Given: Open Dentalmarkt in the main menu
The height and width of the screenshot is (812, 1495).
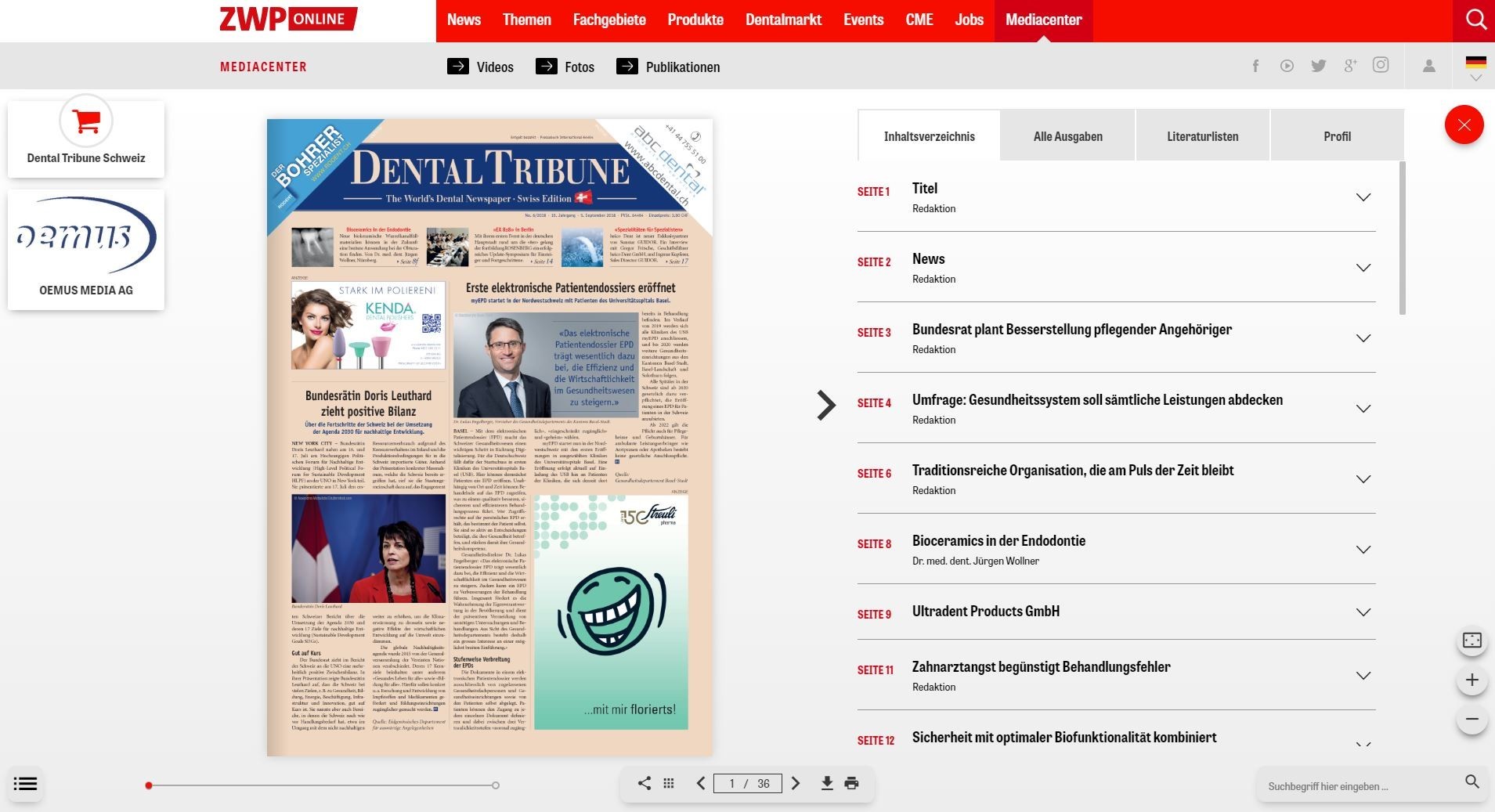Looking at the screenshot, I should click(783, 20).
